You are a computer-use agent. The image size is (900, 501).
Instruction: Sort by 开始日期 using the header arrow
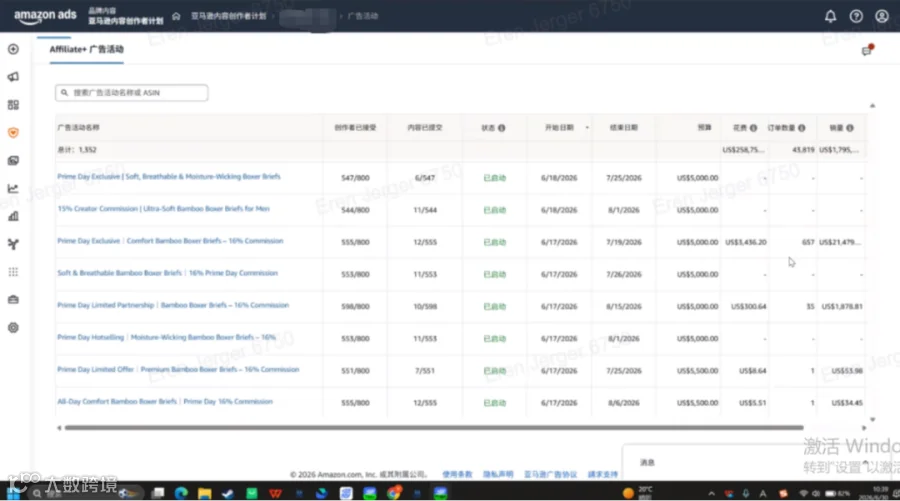pyautogui.click(x=587, y=127)
